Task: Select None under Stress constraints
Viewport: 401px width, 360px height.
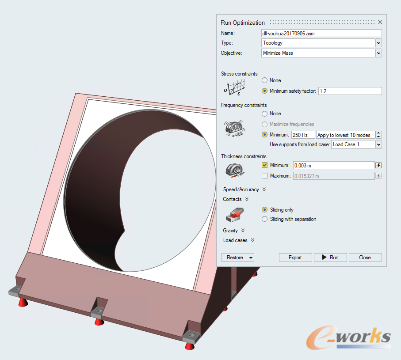Action: [265, 80]
